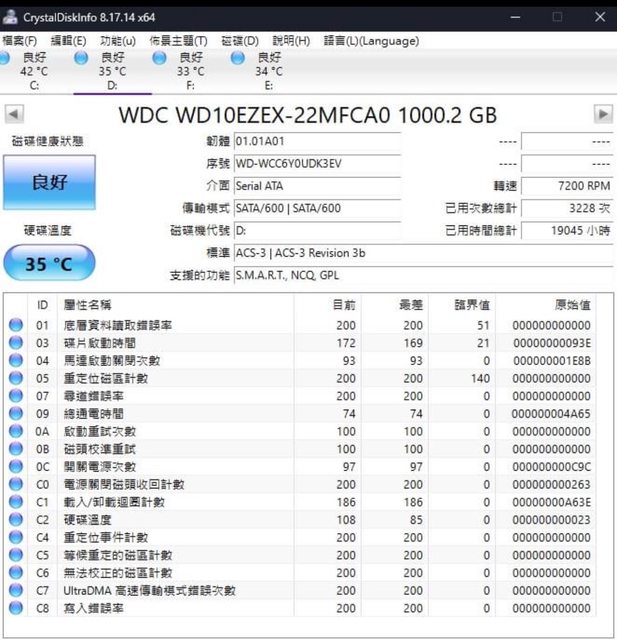Click the 良好 health status button
Image resolution: width=617 pixels, height=640 pixels.
(49, 182)
